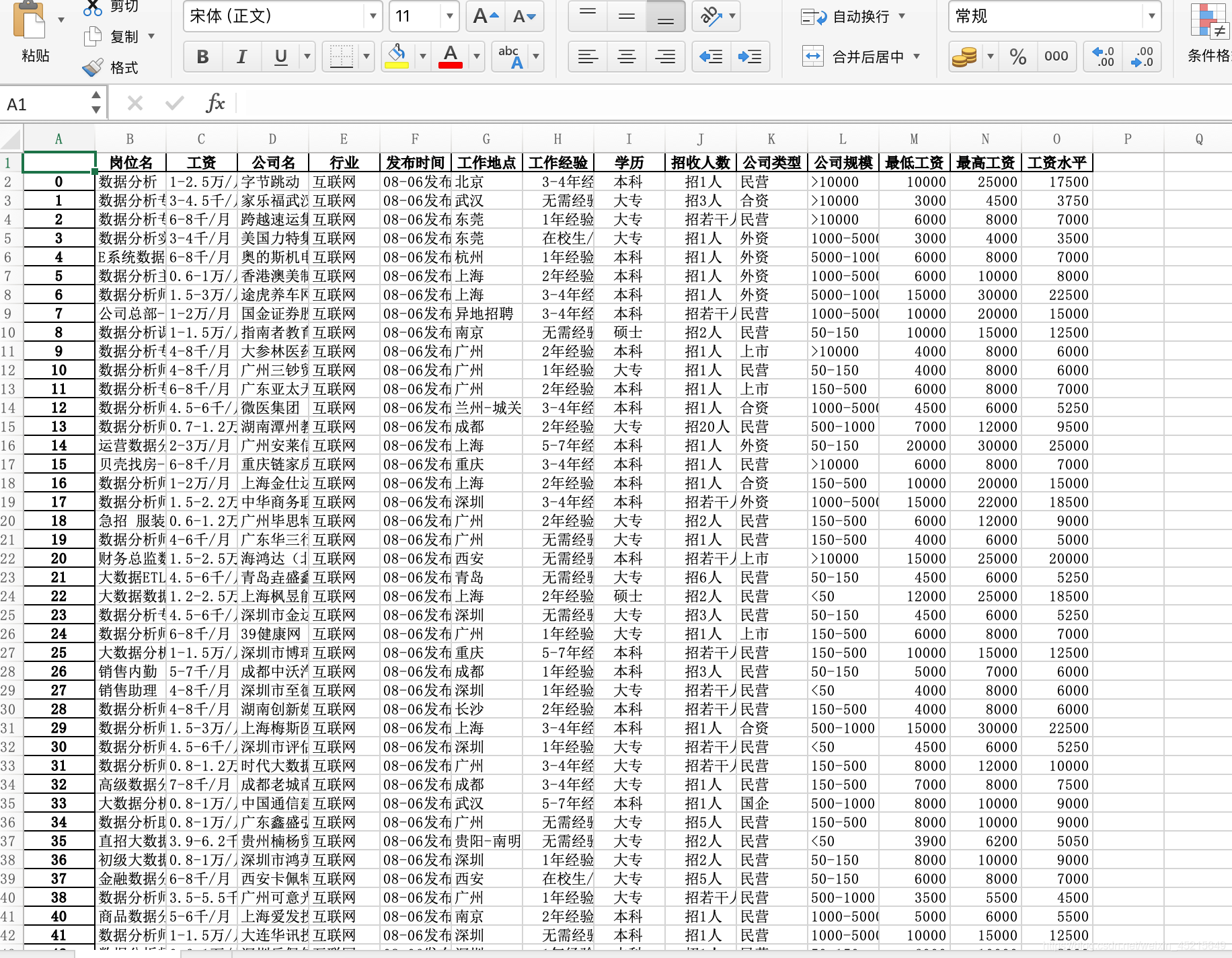Align text to bottom
This screenshot has width=1232, height=958.
click(x=666, y=16)
